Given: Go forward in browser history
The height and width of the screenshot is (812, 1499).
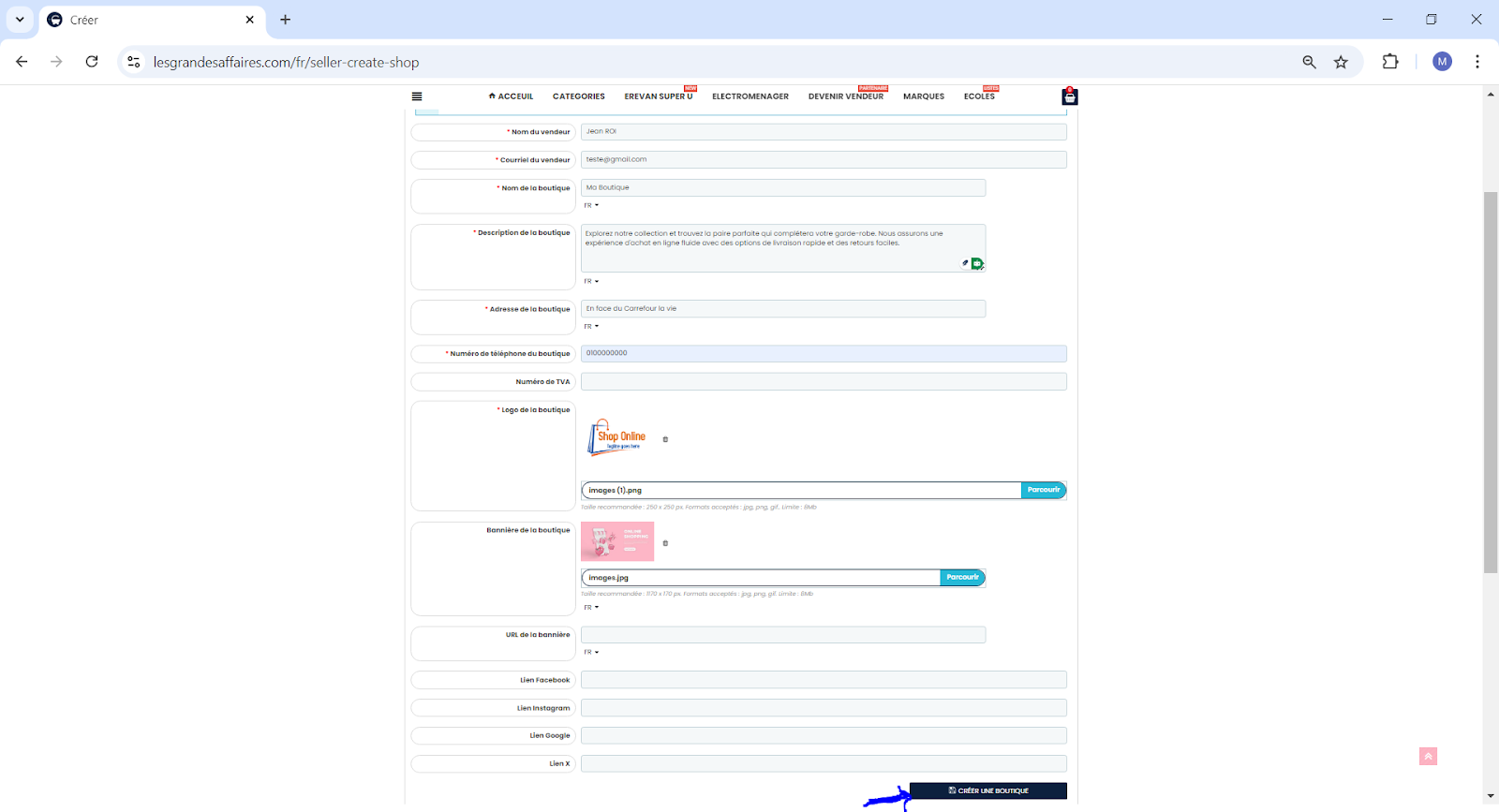Looking at the screenshot, I should click(x=56, y=62).
